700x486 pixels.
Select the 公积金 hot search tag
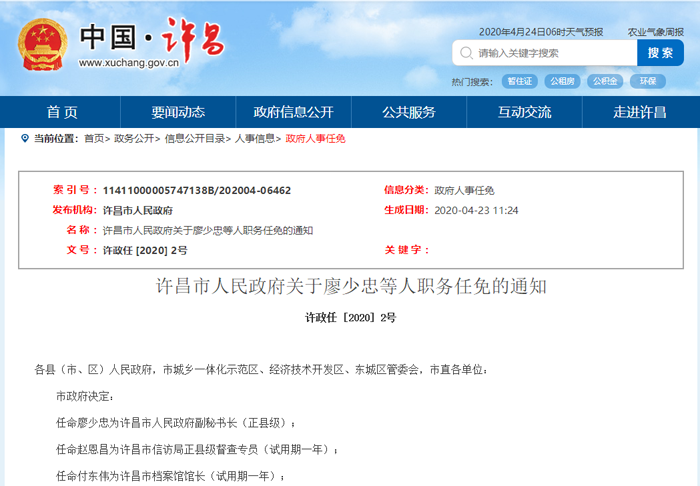point(605,81)
